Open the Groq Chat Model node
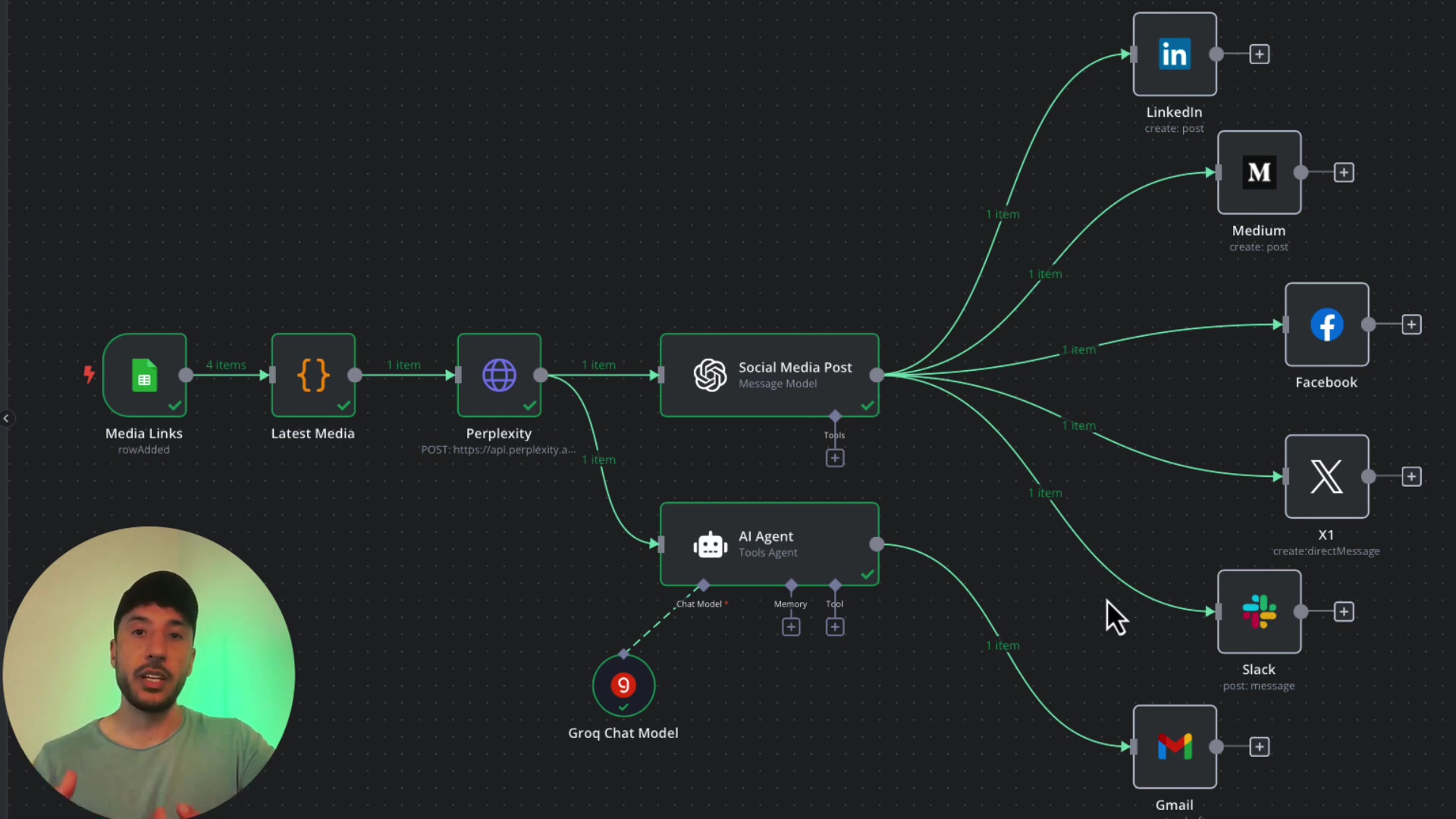Viewport: 1456px width, 819px height. pos(623,686)
